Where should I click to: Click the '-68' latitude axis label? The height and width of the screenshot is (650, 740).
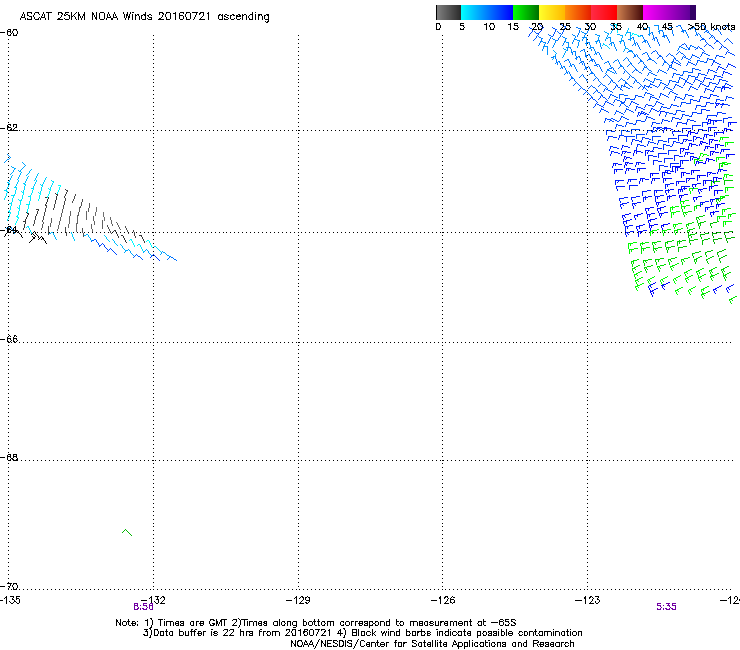point(9,458)
